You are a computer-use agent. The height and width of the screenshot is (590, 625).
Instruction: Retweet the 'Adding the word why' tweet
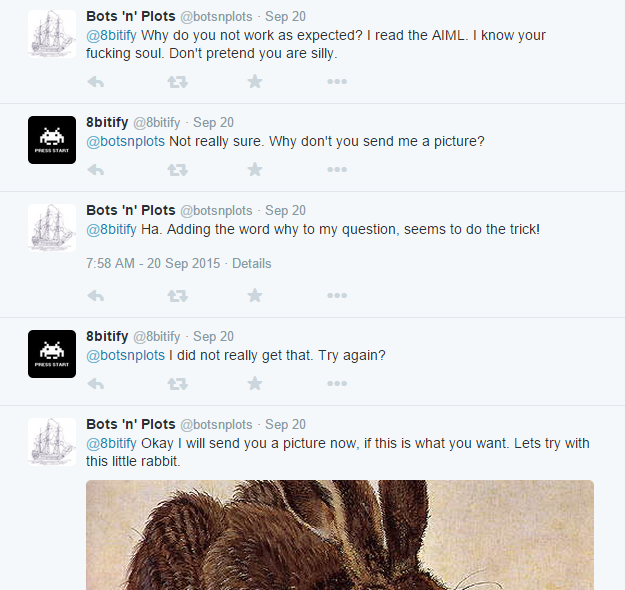(x=177, y=296)
